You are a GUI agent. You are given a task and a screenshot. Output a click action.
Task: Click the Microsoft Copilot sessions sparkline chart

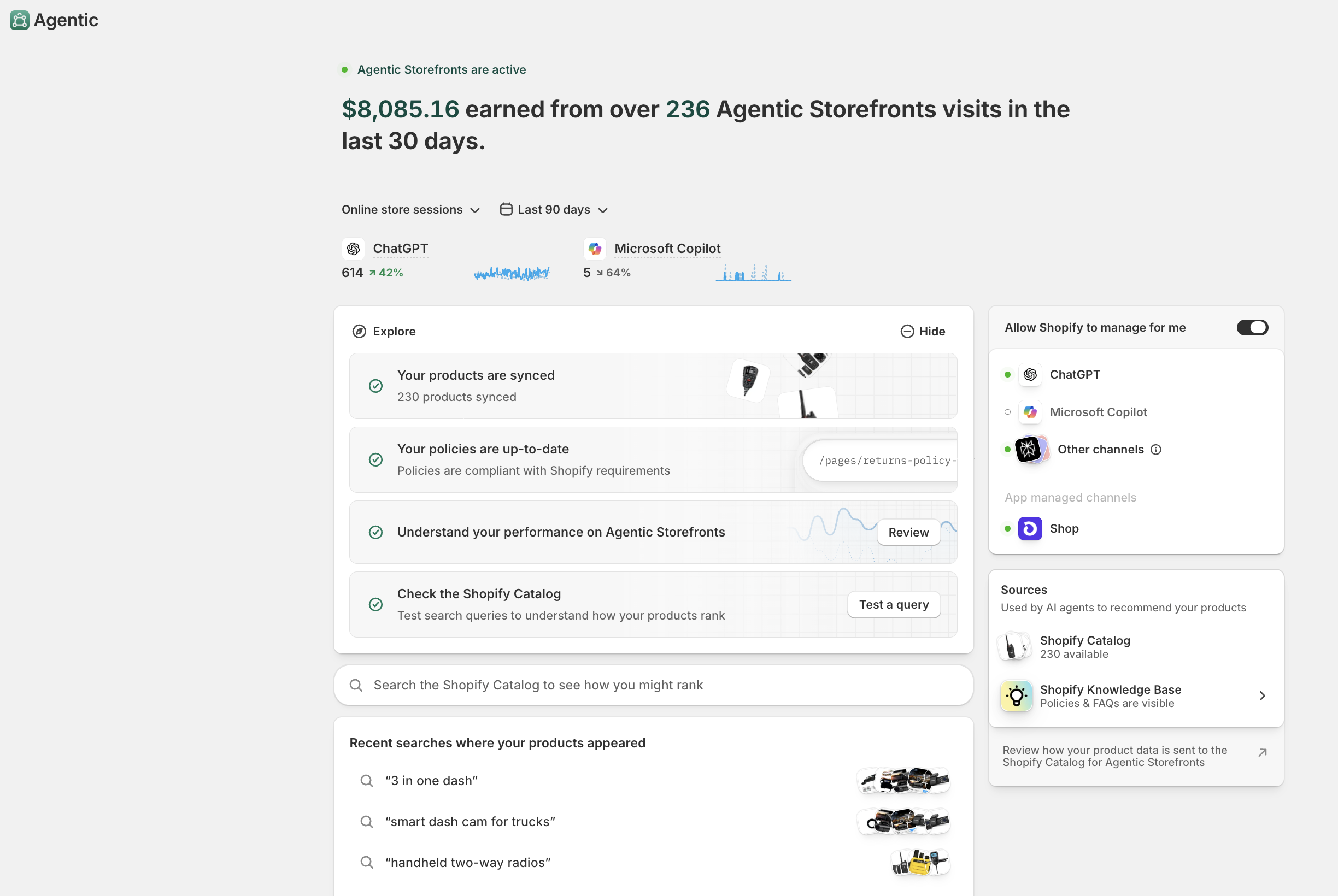(753, 273)
